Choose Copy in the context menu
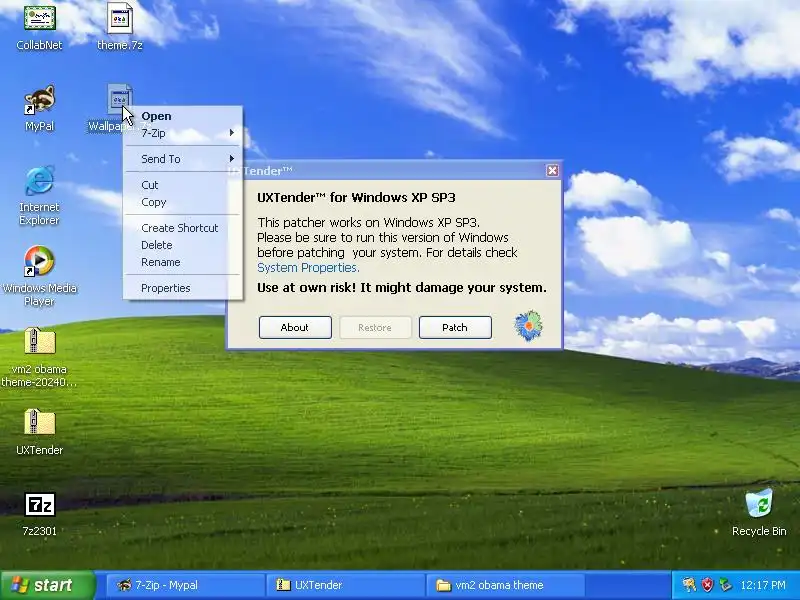800x600 pixels. click(x=183, y=202)
